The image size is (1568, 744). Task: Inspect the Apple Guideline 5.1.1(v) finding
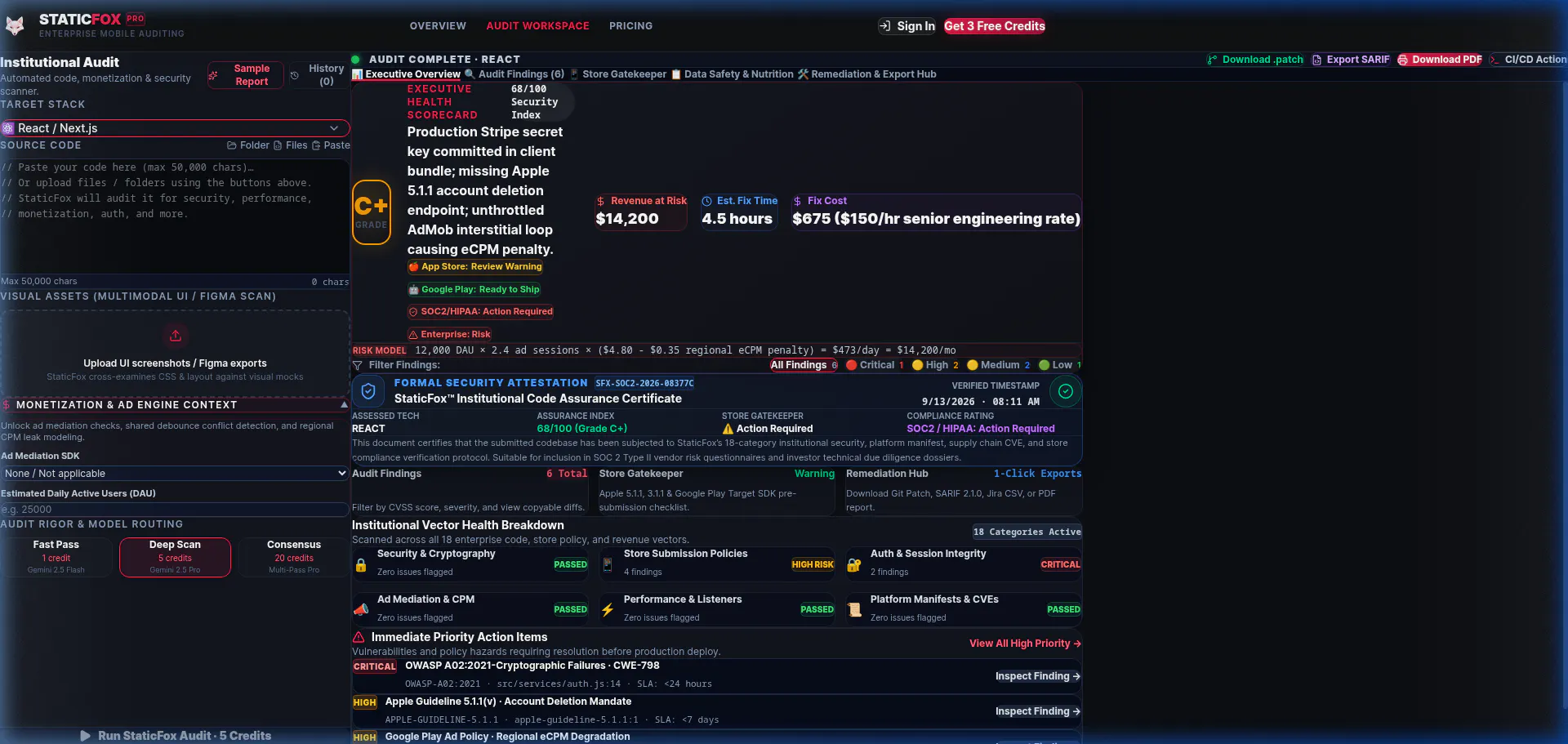coord(1037,711)
